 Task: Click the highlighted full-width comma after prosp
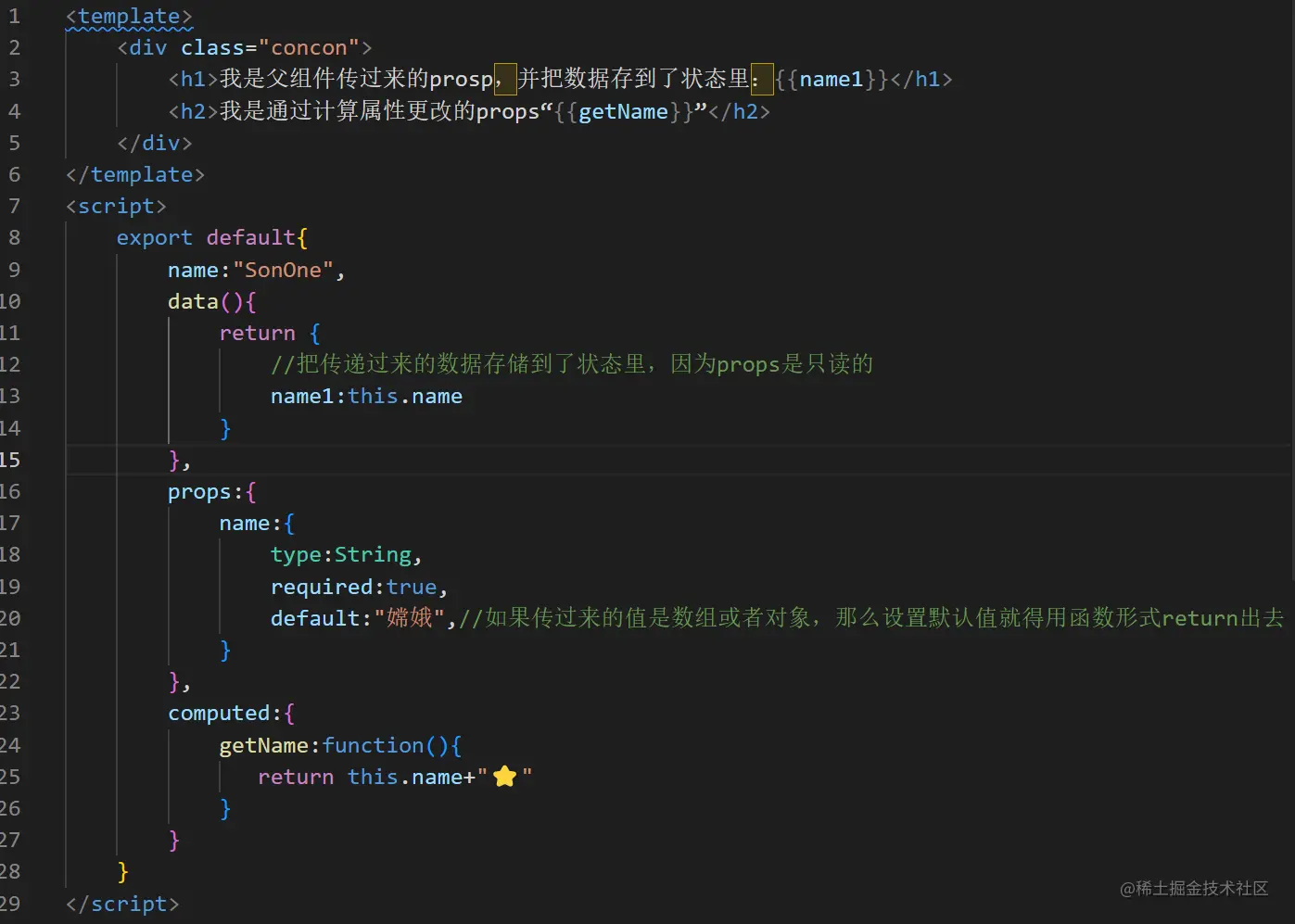tap(505, 80)
